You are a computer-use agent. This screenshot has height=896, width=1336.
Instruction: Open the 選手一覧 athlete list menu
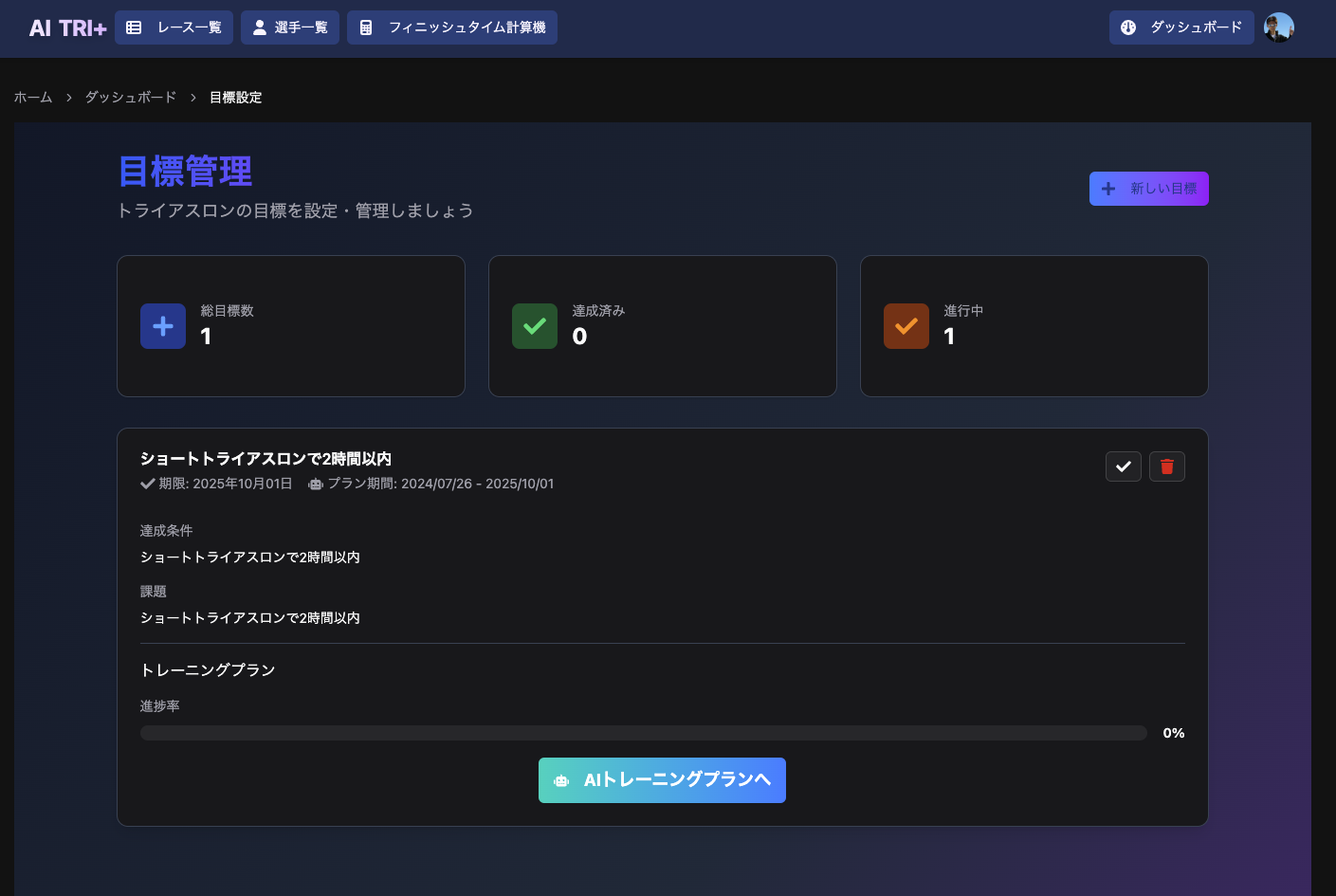[290, 27]
